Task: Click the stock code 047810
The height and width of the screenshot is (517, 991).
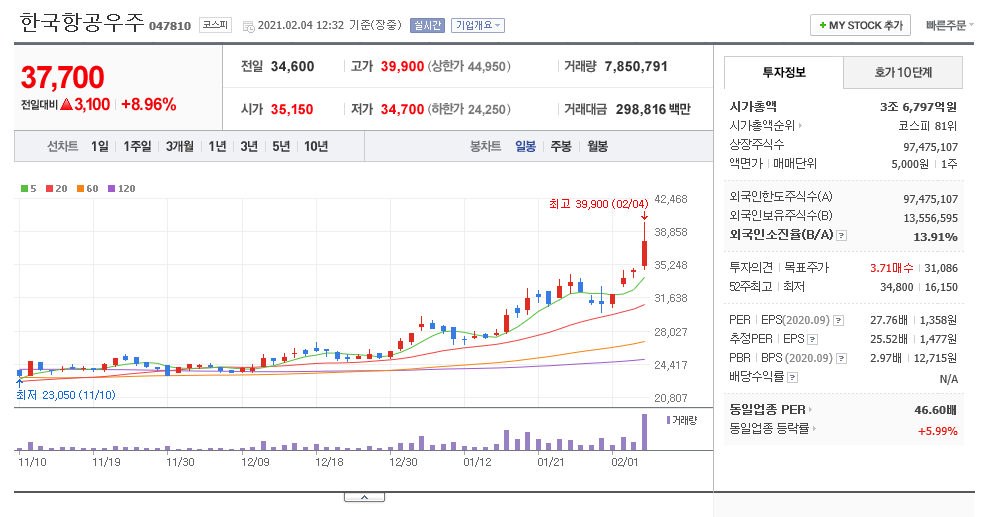Action: coord(170,26)
